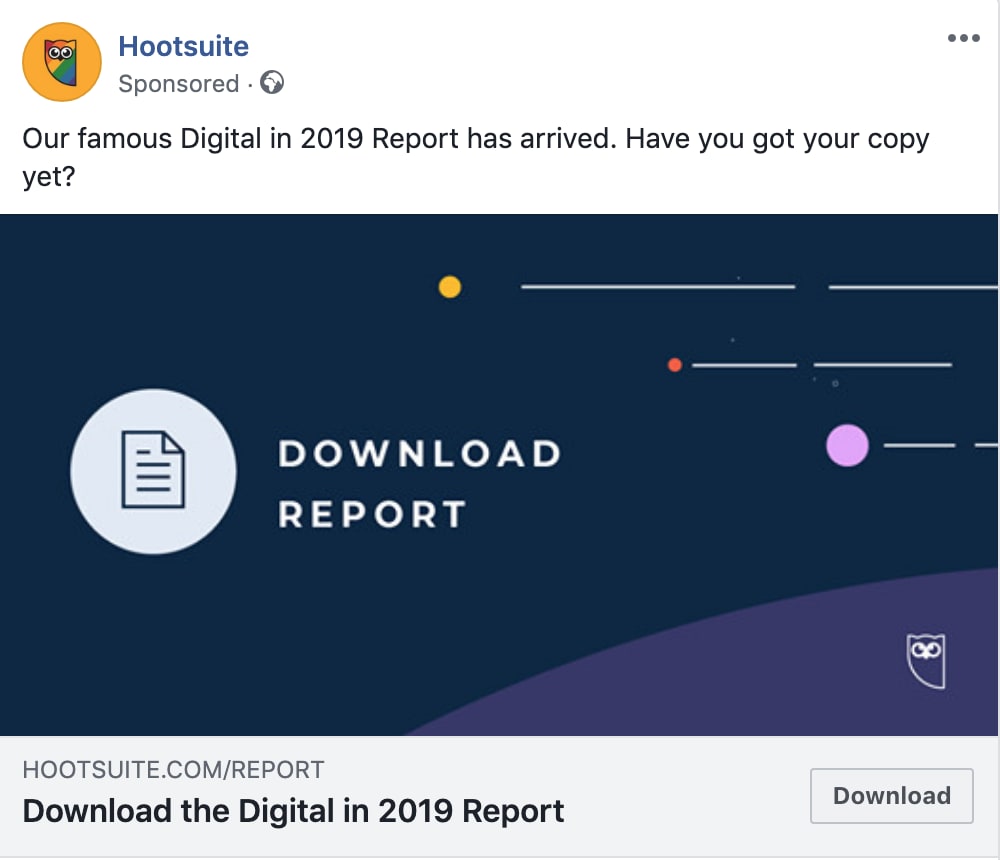The width and height of the screenshot is (1000, 860).
Task: Click the DOWNLOAD REPORT text in banner
Action: point(420,484)
